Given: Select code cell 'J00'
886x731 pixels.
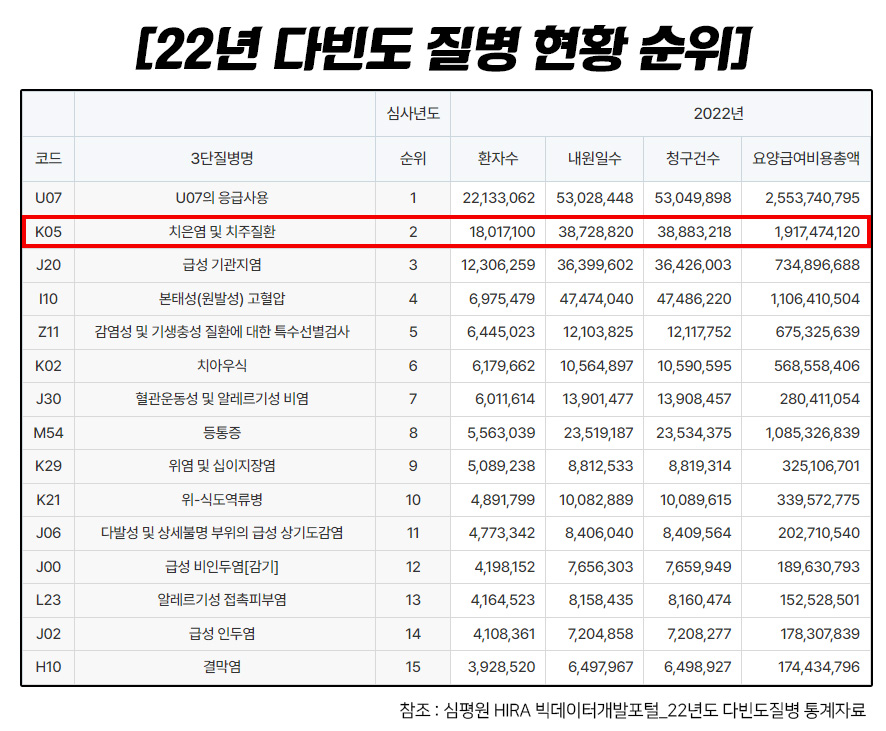Looking at the screenshot, I should (48, 567).
